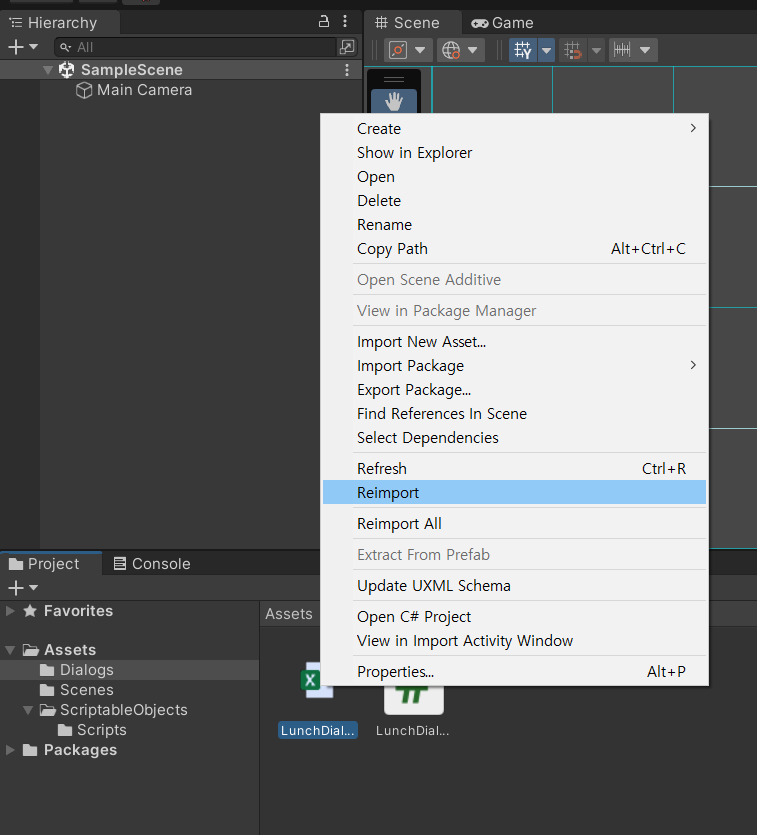Toggle grid snapping magnet icon

[x=573, y=50]
